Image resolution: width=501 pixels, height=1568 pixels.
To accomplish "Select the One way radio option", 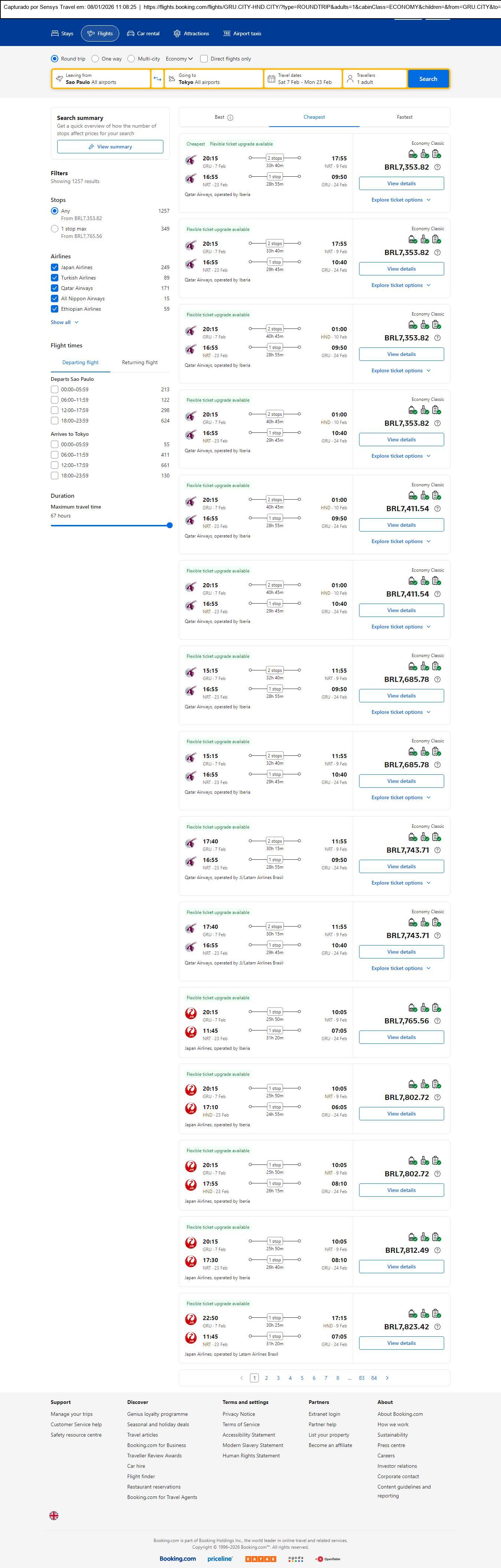I will point(95,59).
